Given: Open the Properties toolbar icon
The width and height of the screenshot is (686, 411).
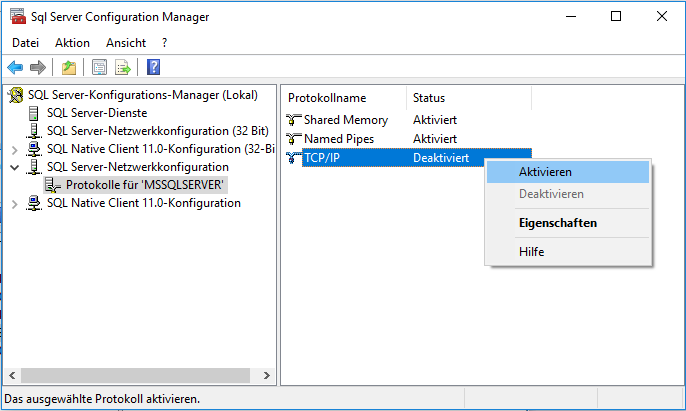Looking at the screenshot, I should point(99,67).
